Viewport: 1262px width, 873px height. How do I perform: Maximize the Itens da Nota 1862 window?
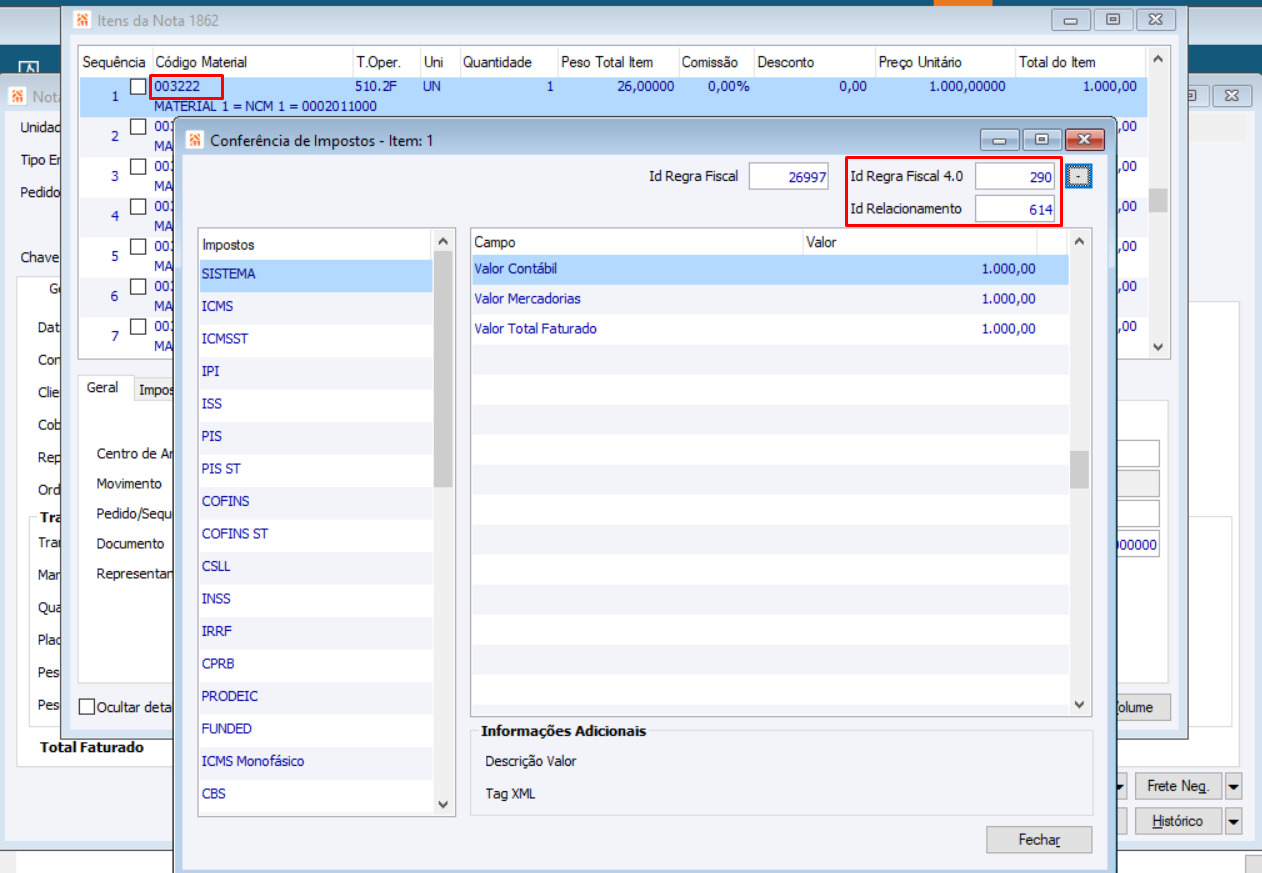[x=1113, y=20]
